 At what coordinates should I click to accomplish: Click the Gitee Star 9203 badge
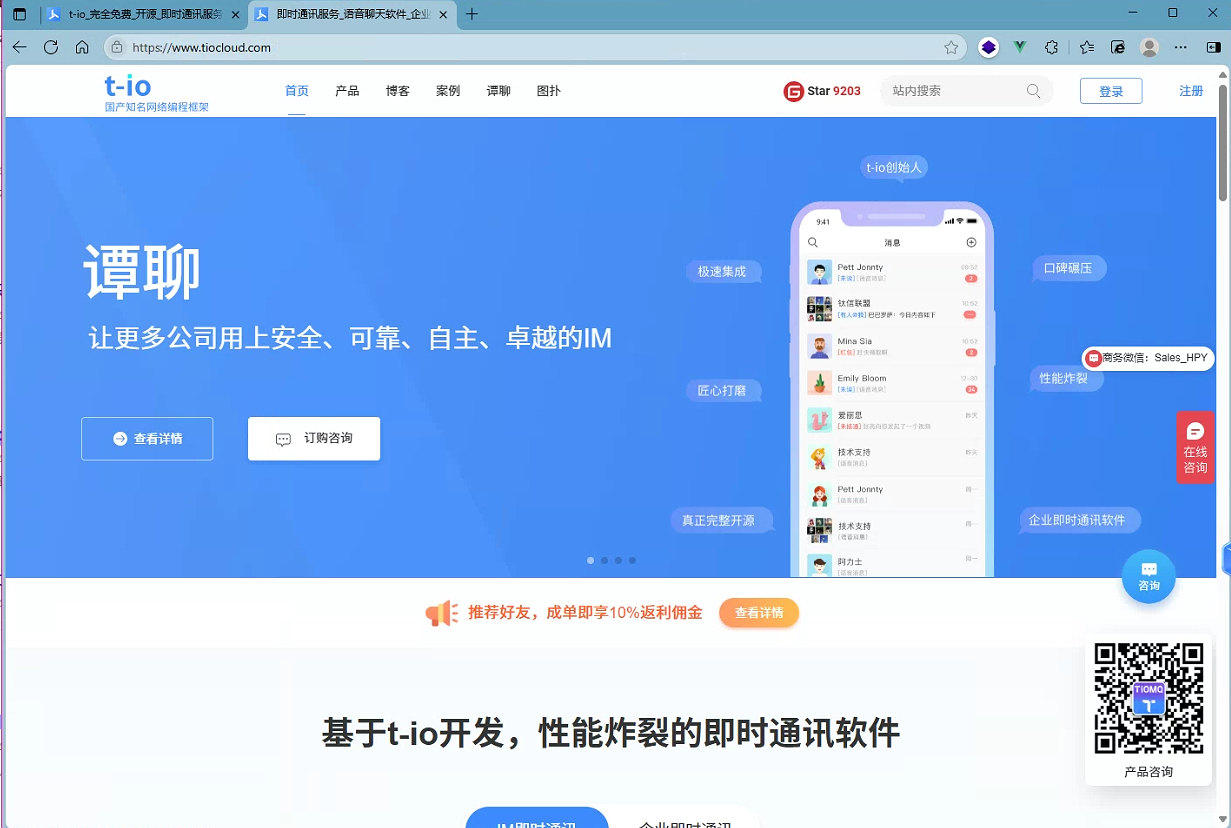coord(822,91)
